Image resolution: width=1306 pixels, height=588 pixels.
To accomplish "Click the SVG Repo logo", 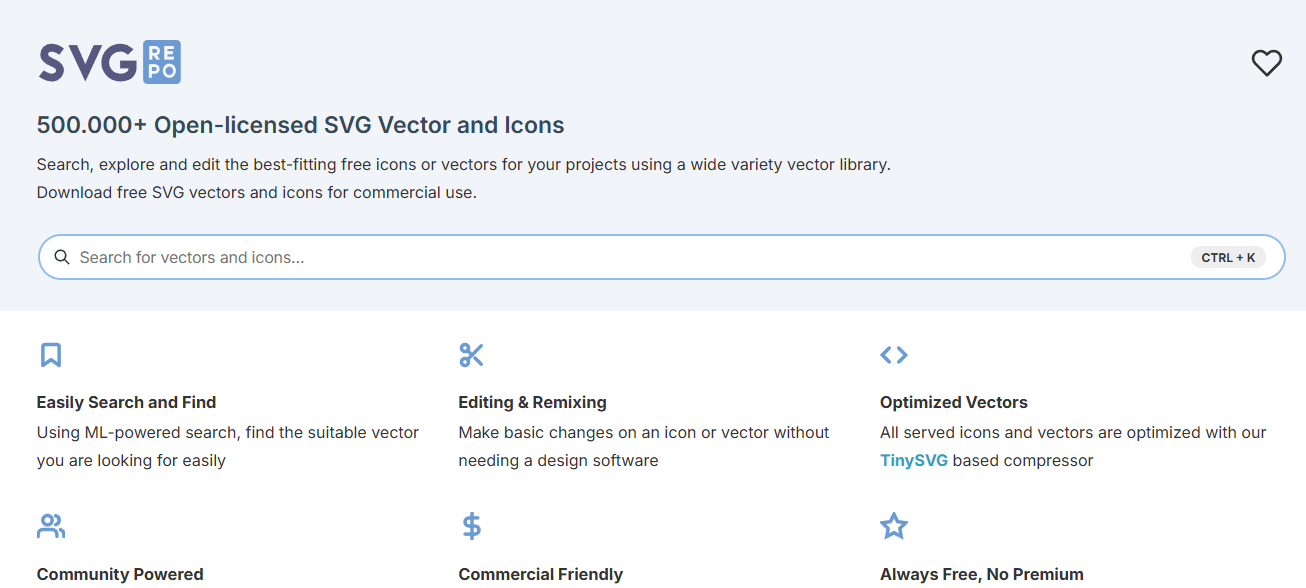I will (110, 62).
